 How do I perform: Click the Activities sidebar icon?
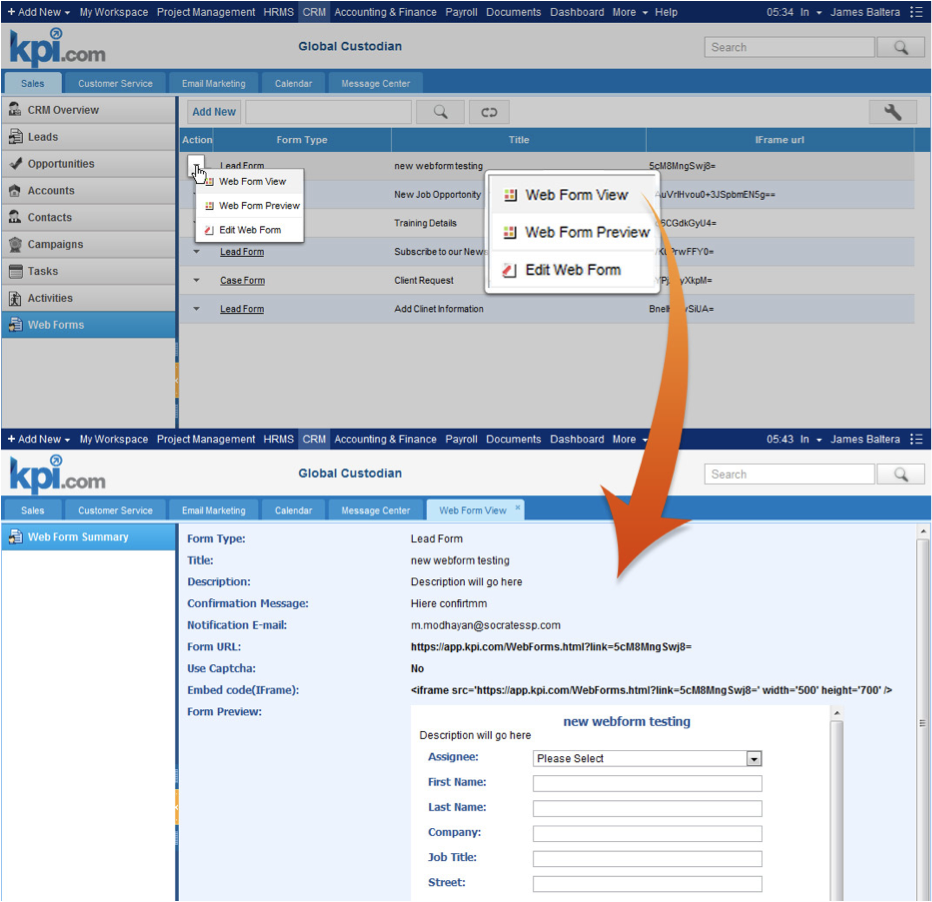click(x=15, y=298)
